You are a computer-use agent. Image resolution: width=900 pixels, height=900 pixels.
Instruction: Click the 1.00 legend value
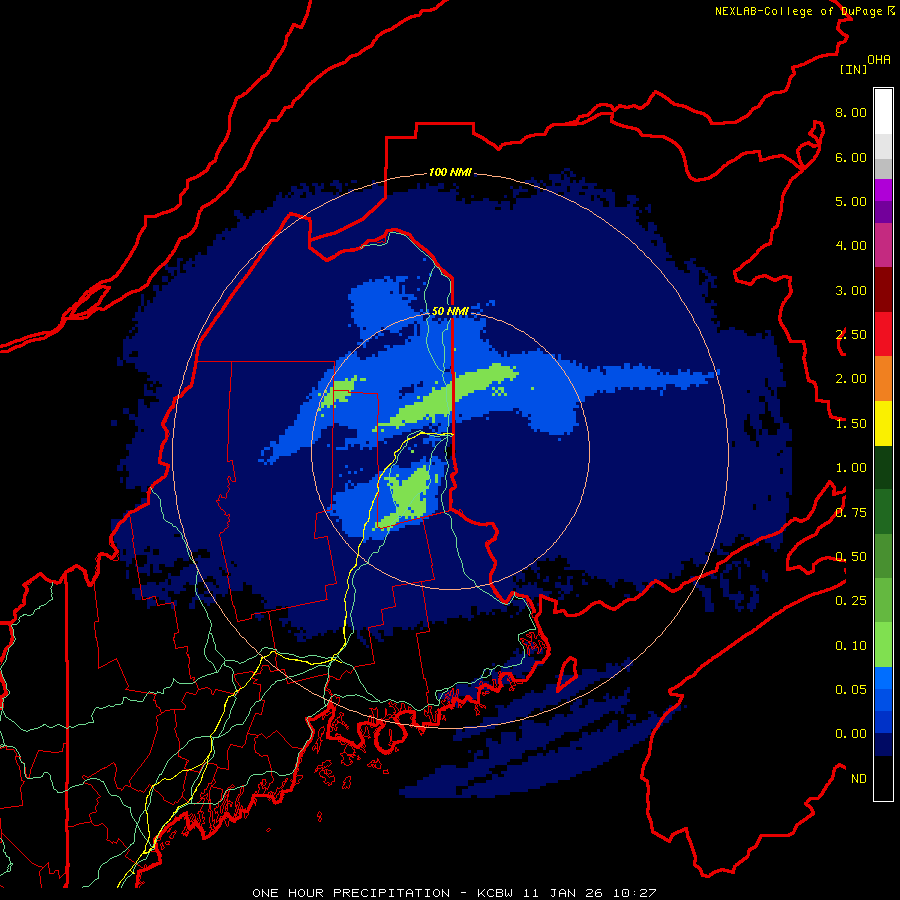(x=851, y=468)
